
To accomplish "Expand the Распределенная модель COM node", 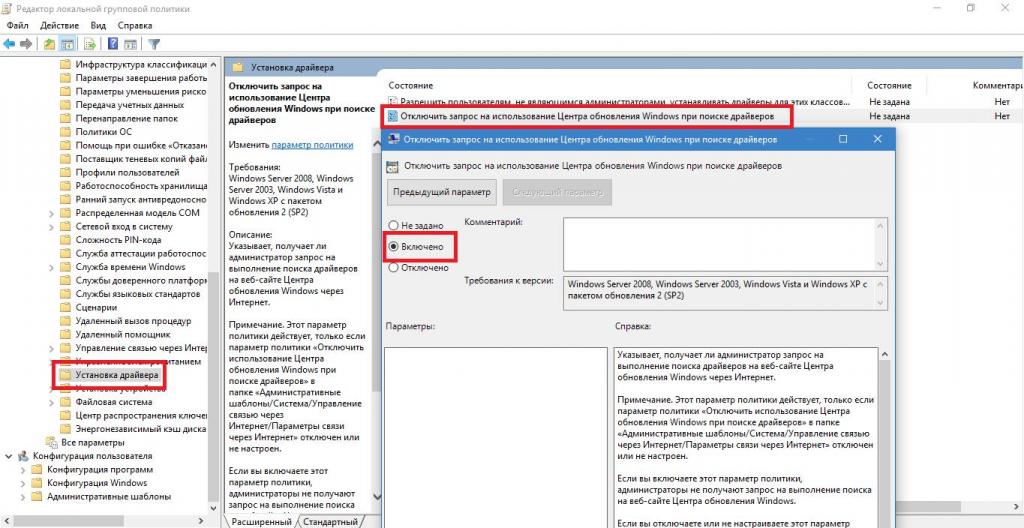I will point(52,213).
